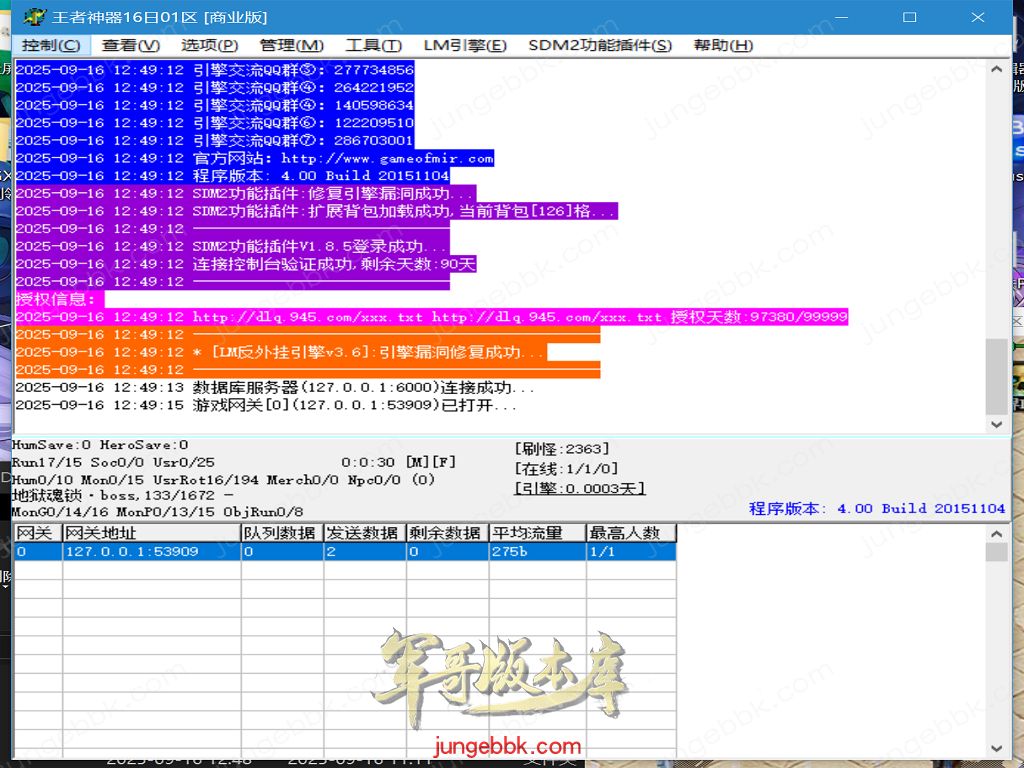
Task: Click the app icon in the title bar
Action: 33,17
